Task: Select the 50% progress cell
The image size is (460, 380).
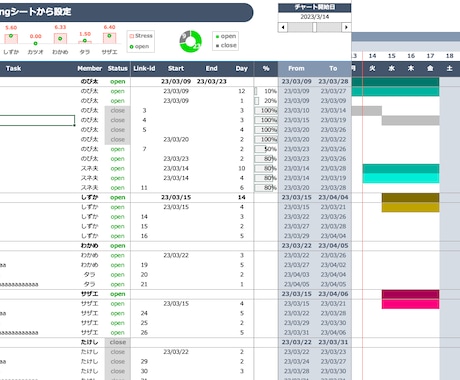Action: coord(266,149)
